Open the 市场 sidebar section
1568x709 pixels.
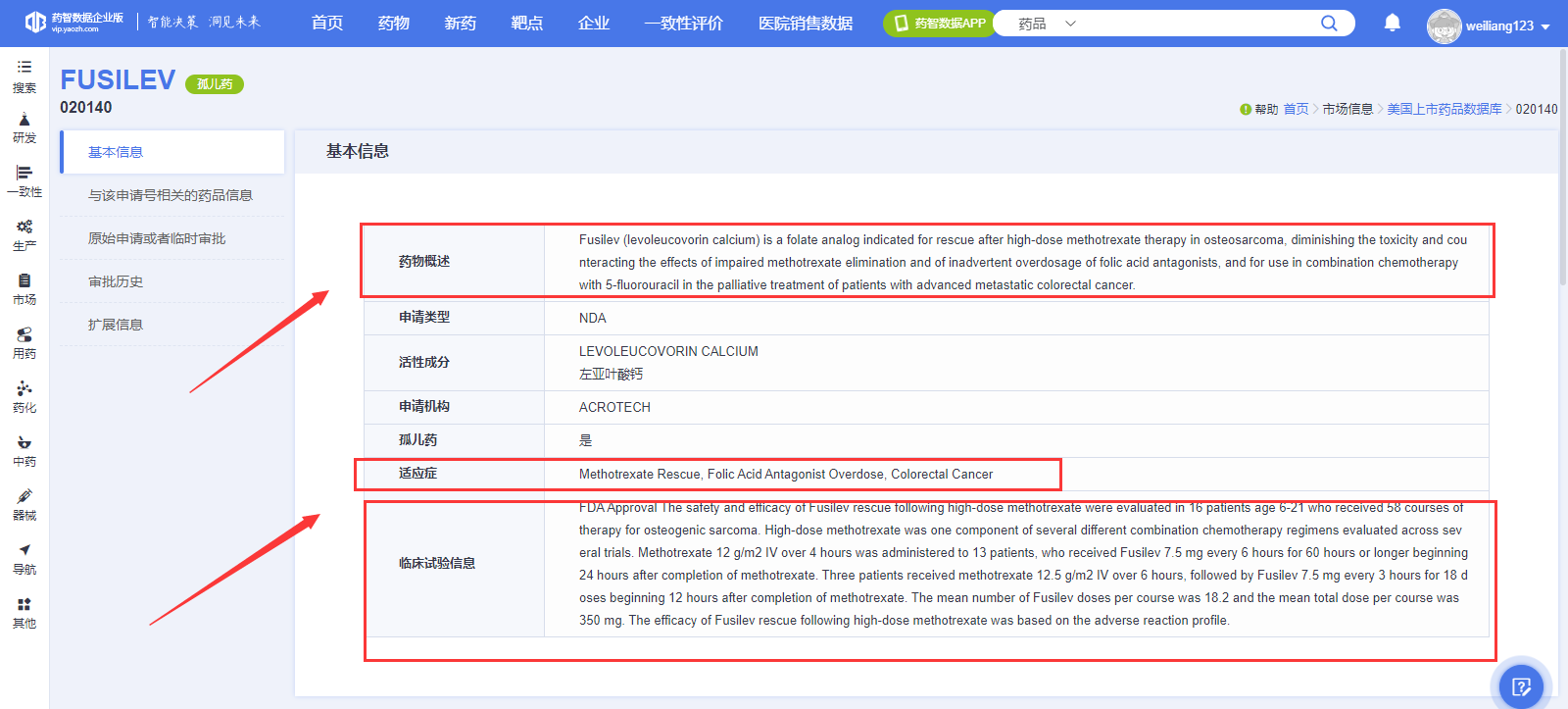tap(24, 289)
